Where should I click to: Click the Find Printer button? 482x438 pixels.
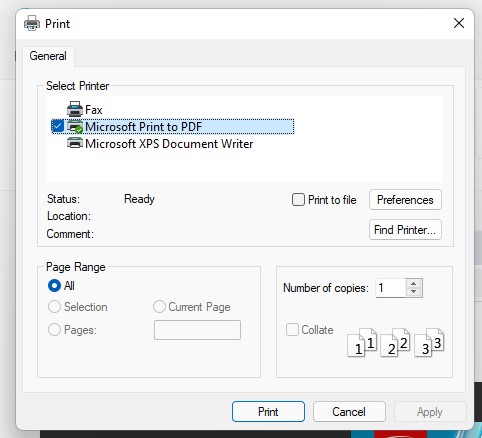pyautogui.click(x=405, y=230)
